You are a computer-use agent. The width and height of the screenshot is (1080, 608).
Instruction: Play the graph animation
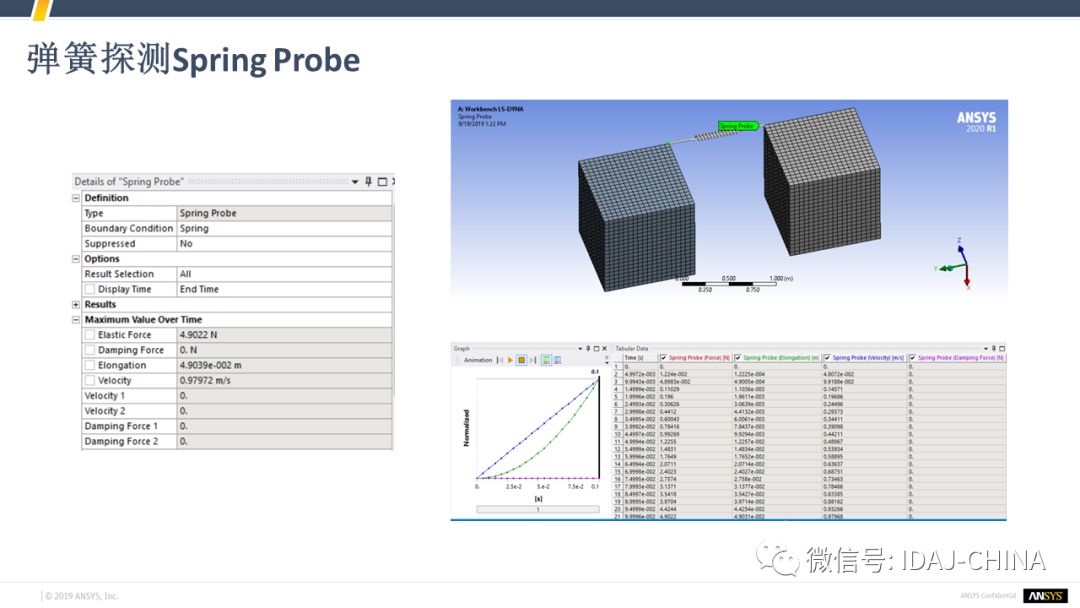[x=510, y=360]
